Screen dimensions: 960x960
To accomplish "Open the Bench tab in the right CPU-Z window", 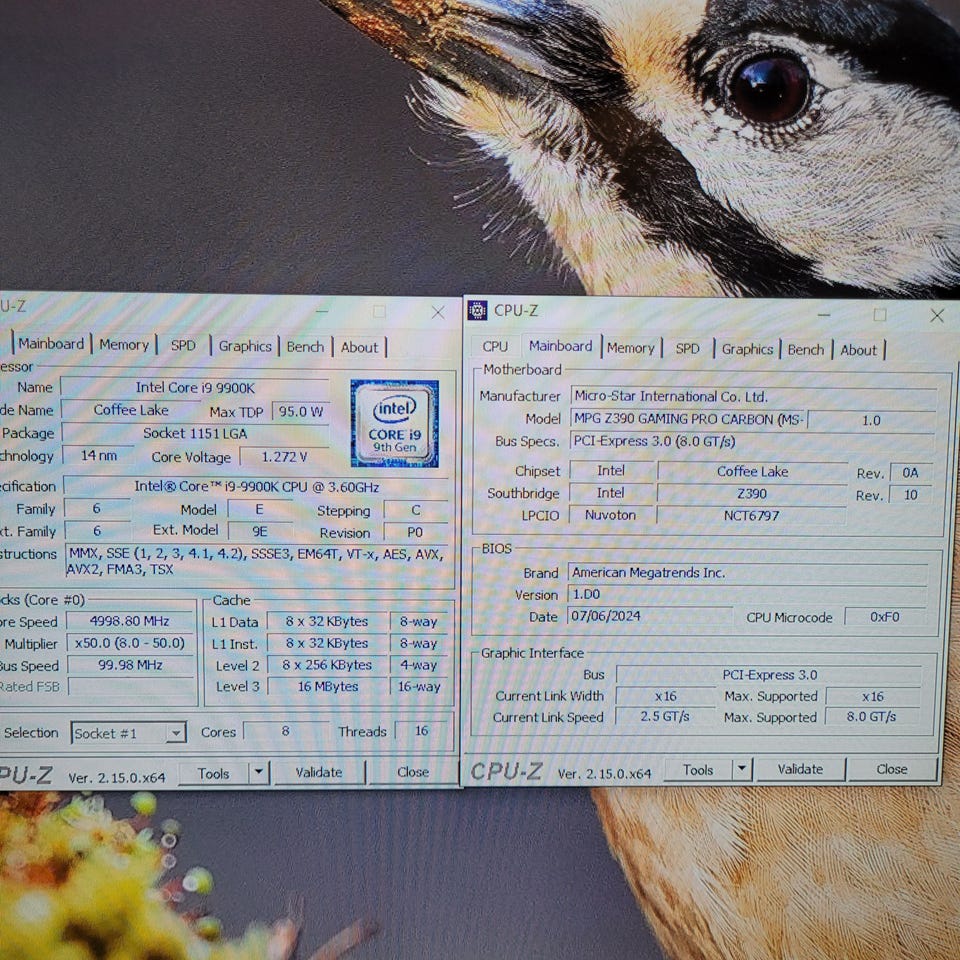I will coord(805,350).
